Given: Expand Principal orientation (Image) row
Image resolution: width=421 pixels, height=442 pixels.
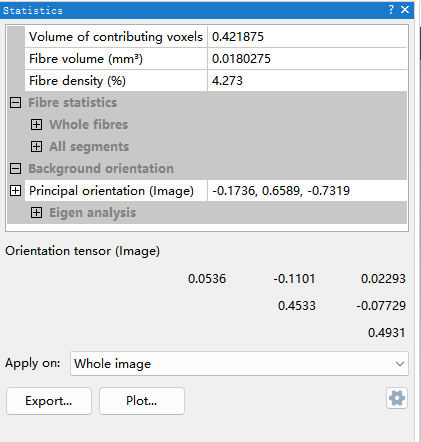Looking at the screenshot, I should pyautogui.click(x=15, y=191).
